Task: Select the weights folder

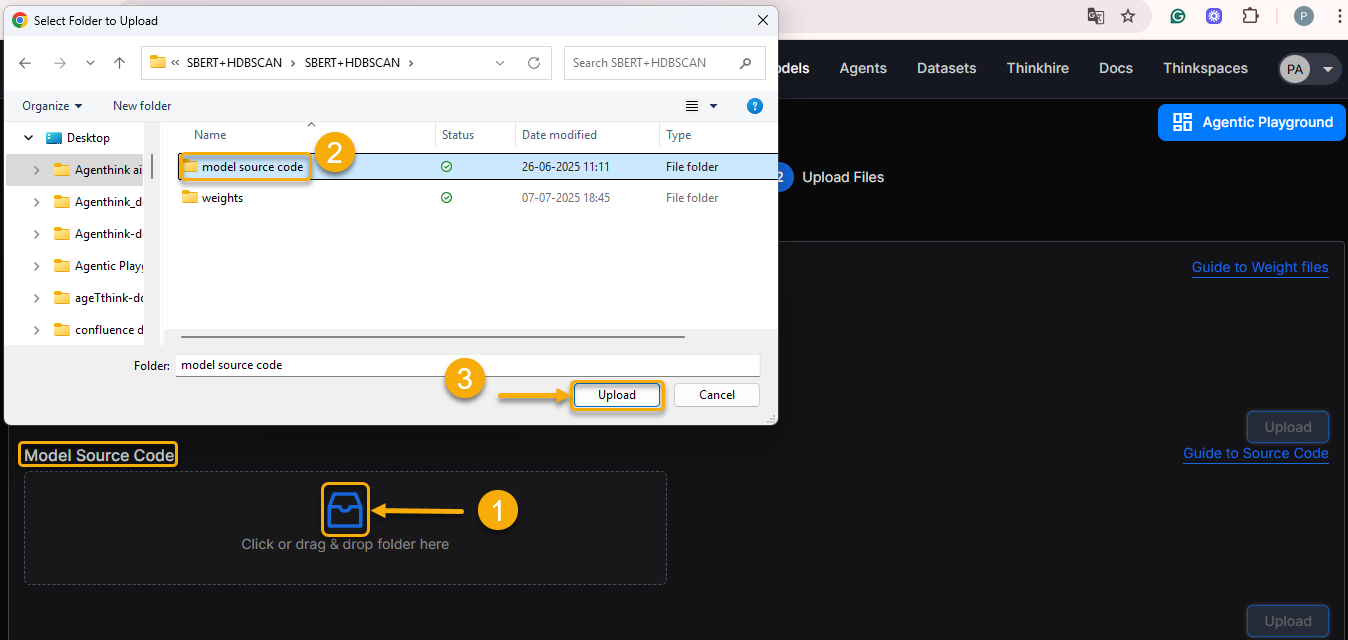Action: pos(222,198)
